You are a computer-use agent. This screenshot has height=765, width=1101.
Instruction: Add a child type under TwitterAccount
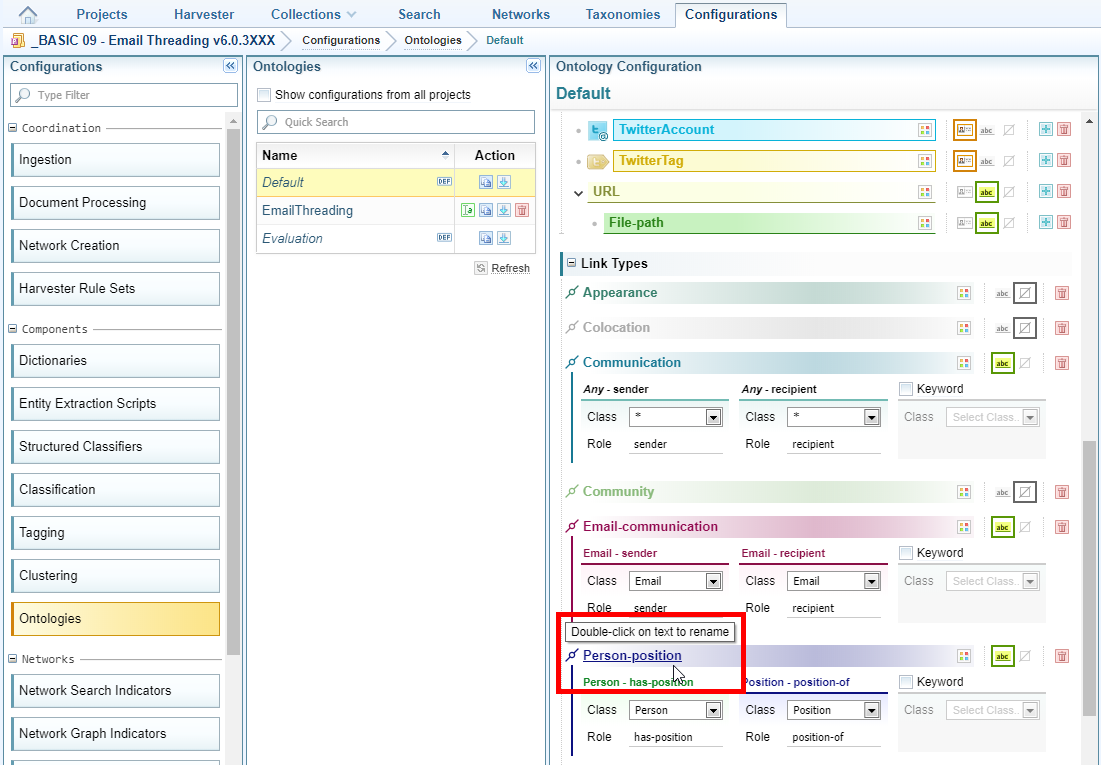coord(1046,130)
